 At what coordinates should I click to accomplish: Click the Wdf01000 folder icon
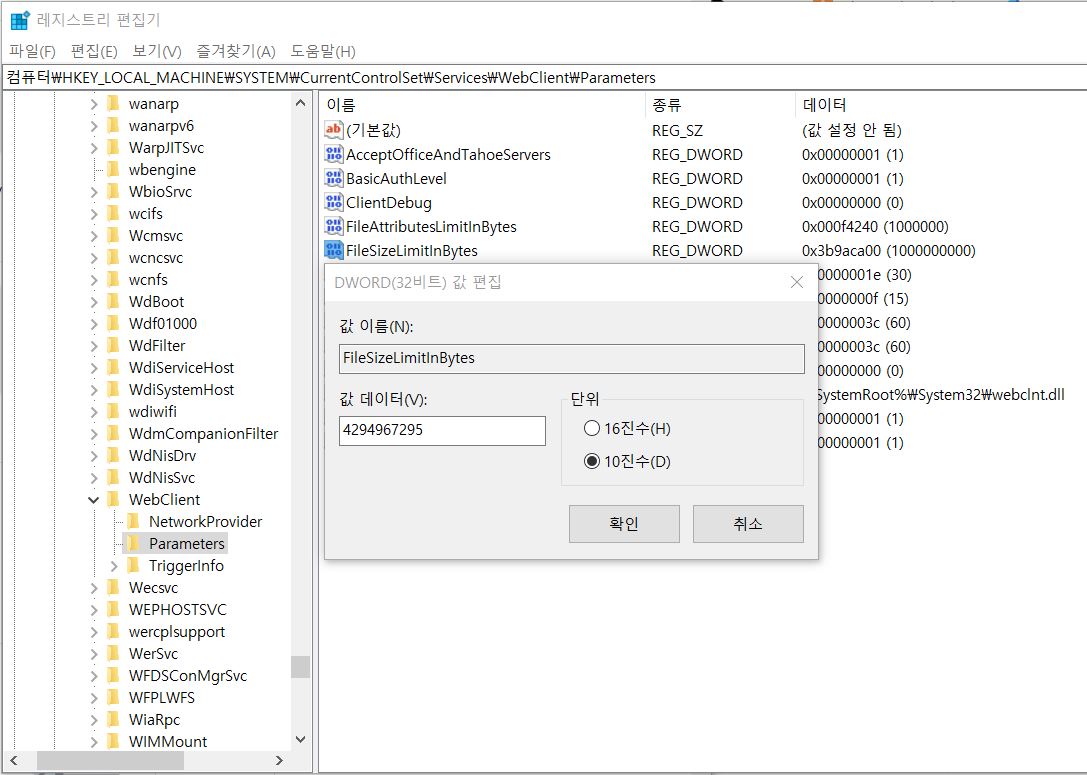(114, 324)
